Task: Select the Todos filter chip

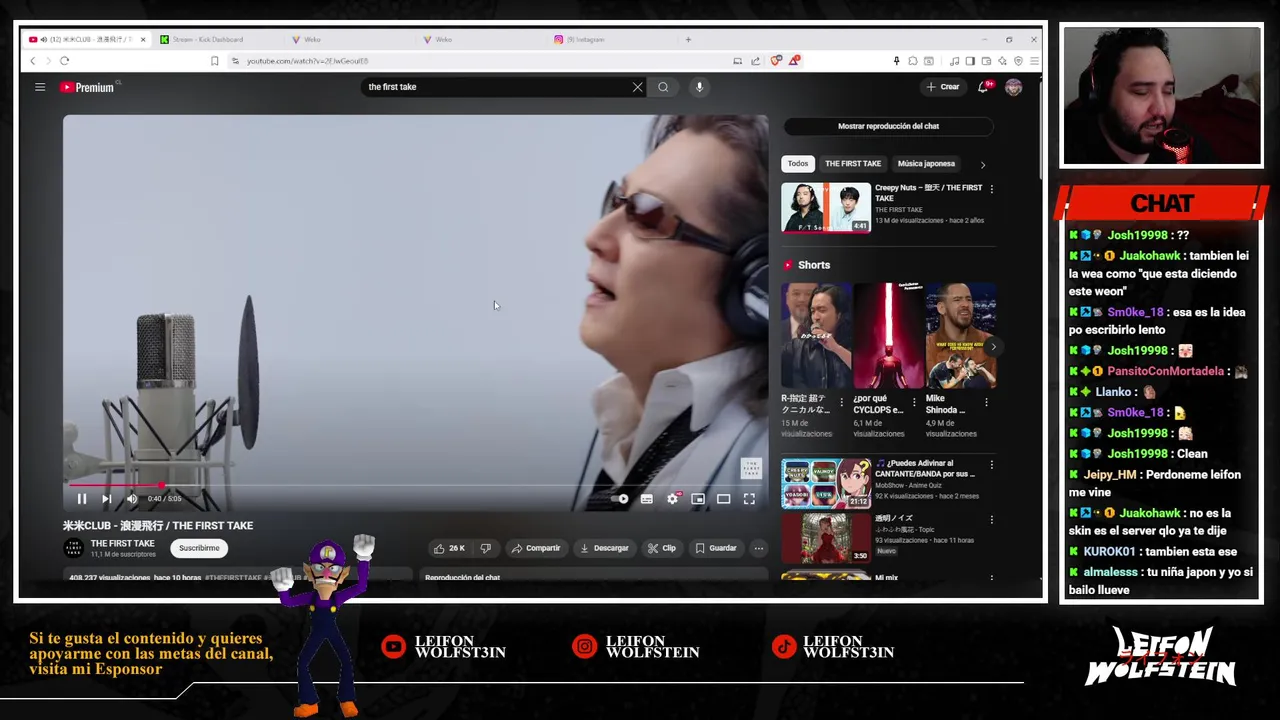Action: click(x=797, y=163)
